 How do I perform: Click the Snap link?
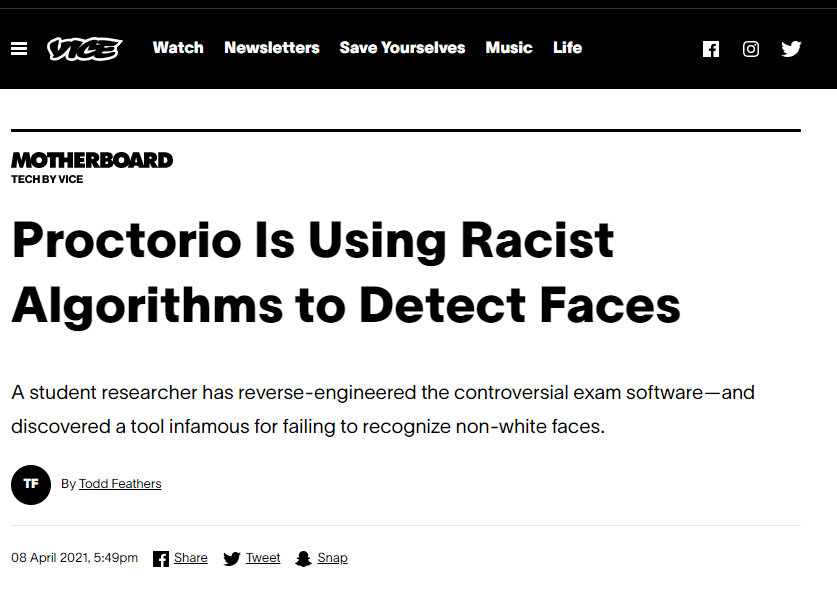point(332,557)
